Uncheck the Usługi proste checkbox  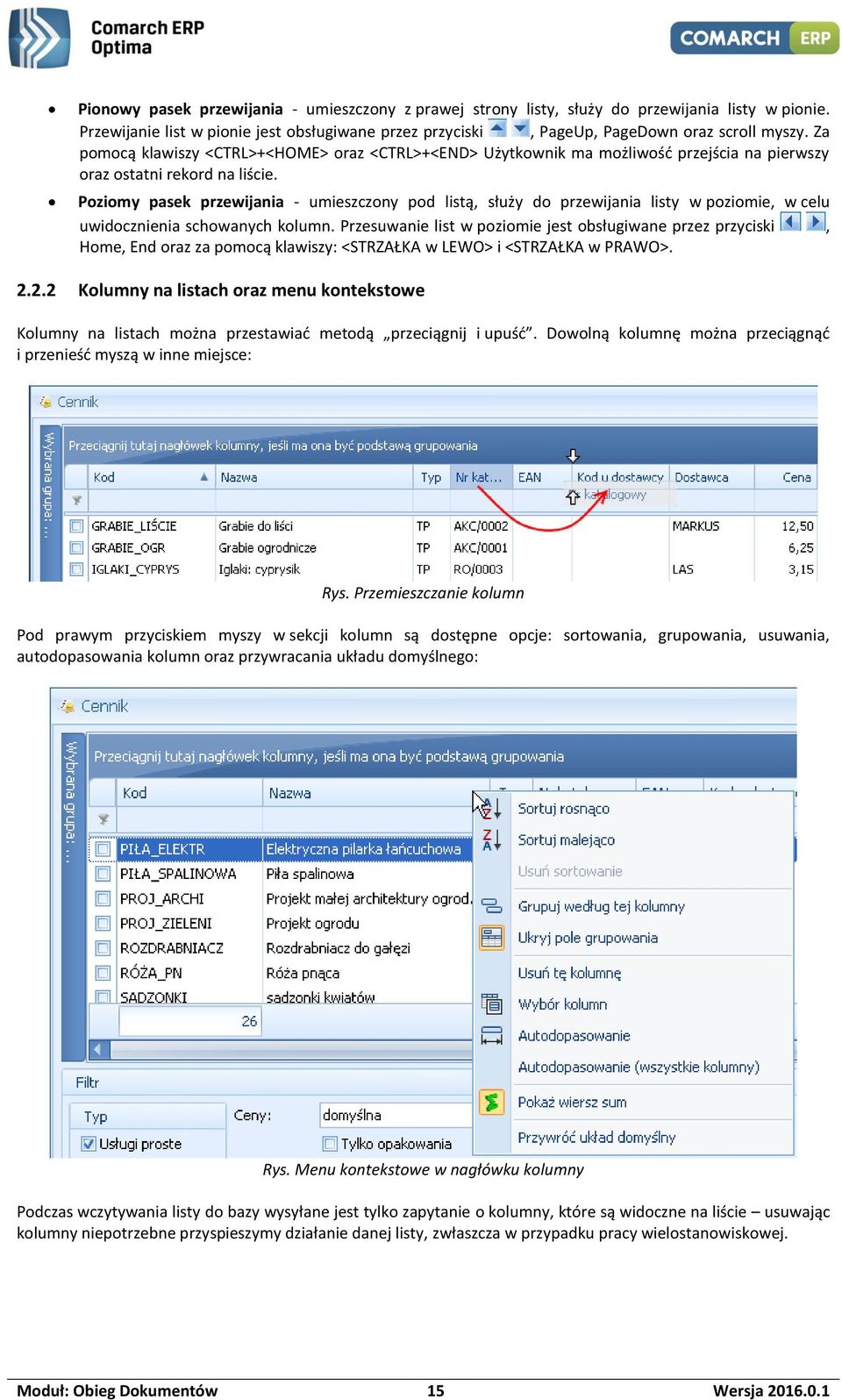(89, 1144)
